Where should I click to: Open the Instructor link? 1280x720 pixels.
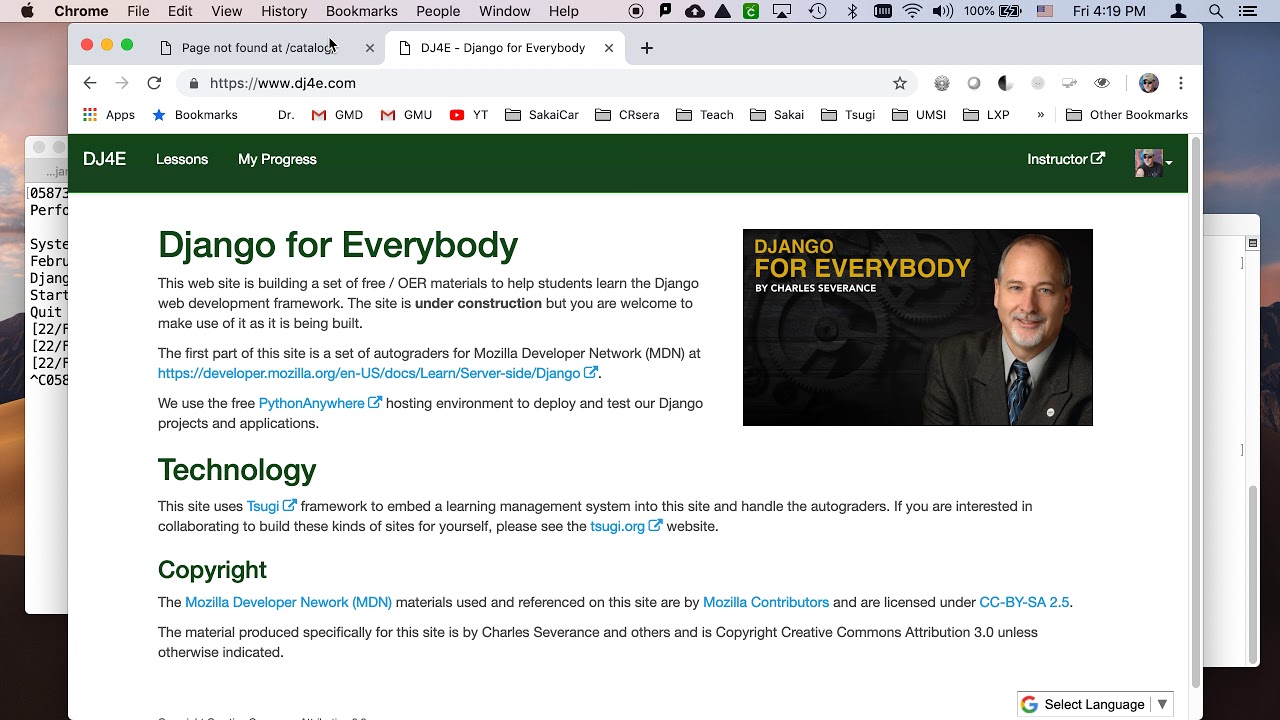tap(1066, 159)
